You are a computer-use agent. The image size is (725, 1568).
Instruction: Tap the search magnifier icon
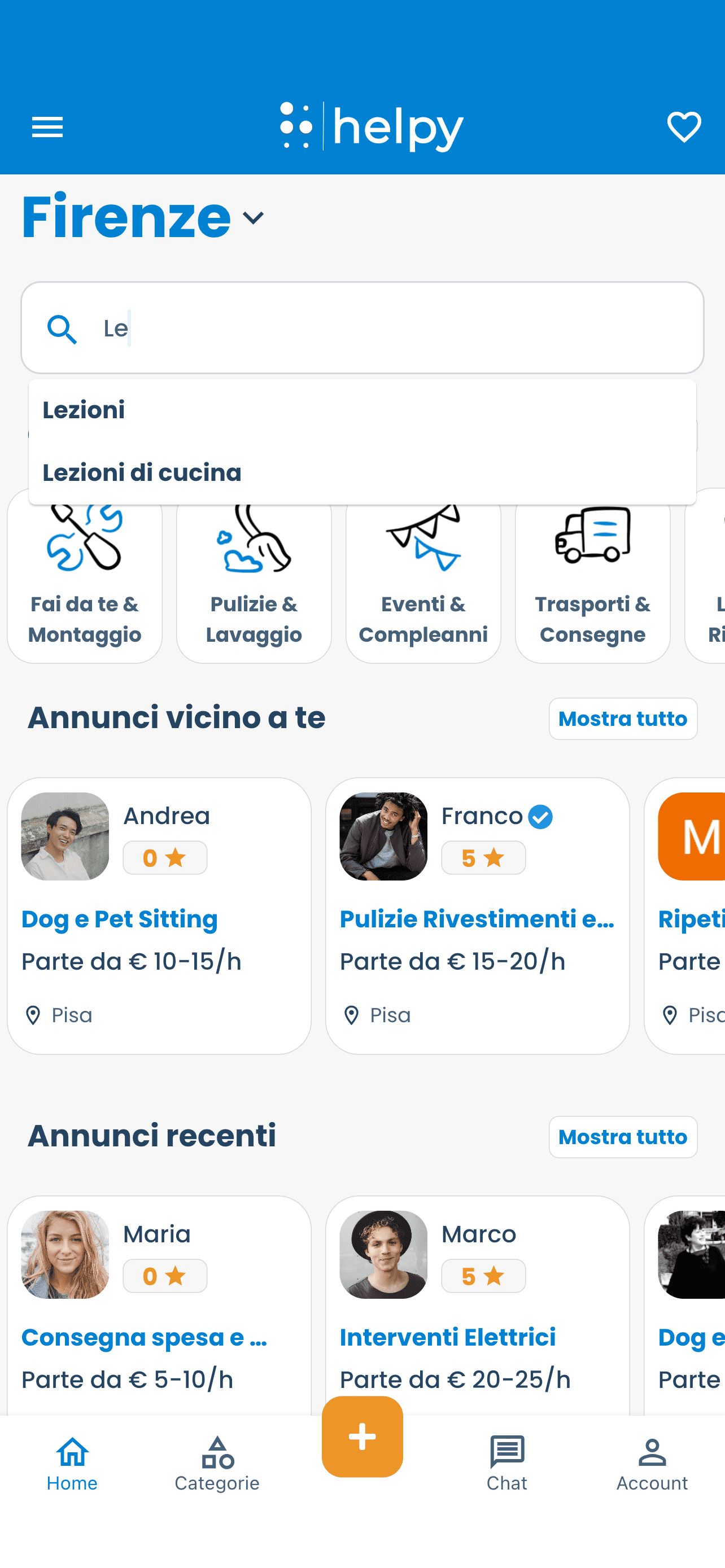point(62,329)
